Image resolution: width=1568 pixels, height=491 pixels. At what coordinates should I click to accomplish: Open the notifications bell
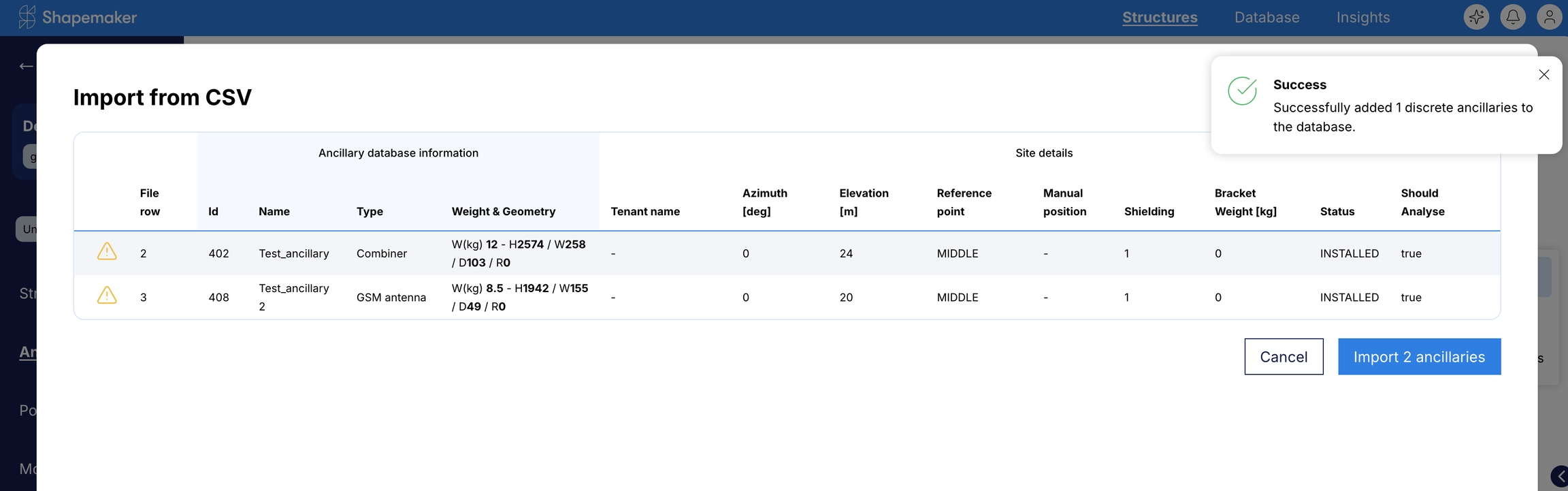click(x=1512, y=17)
